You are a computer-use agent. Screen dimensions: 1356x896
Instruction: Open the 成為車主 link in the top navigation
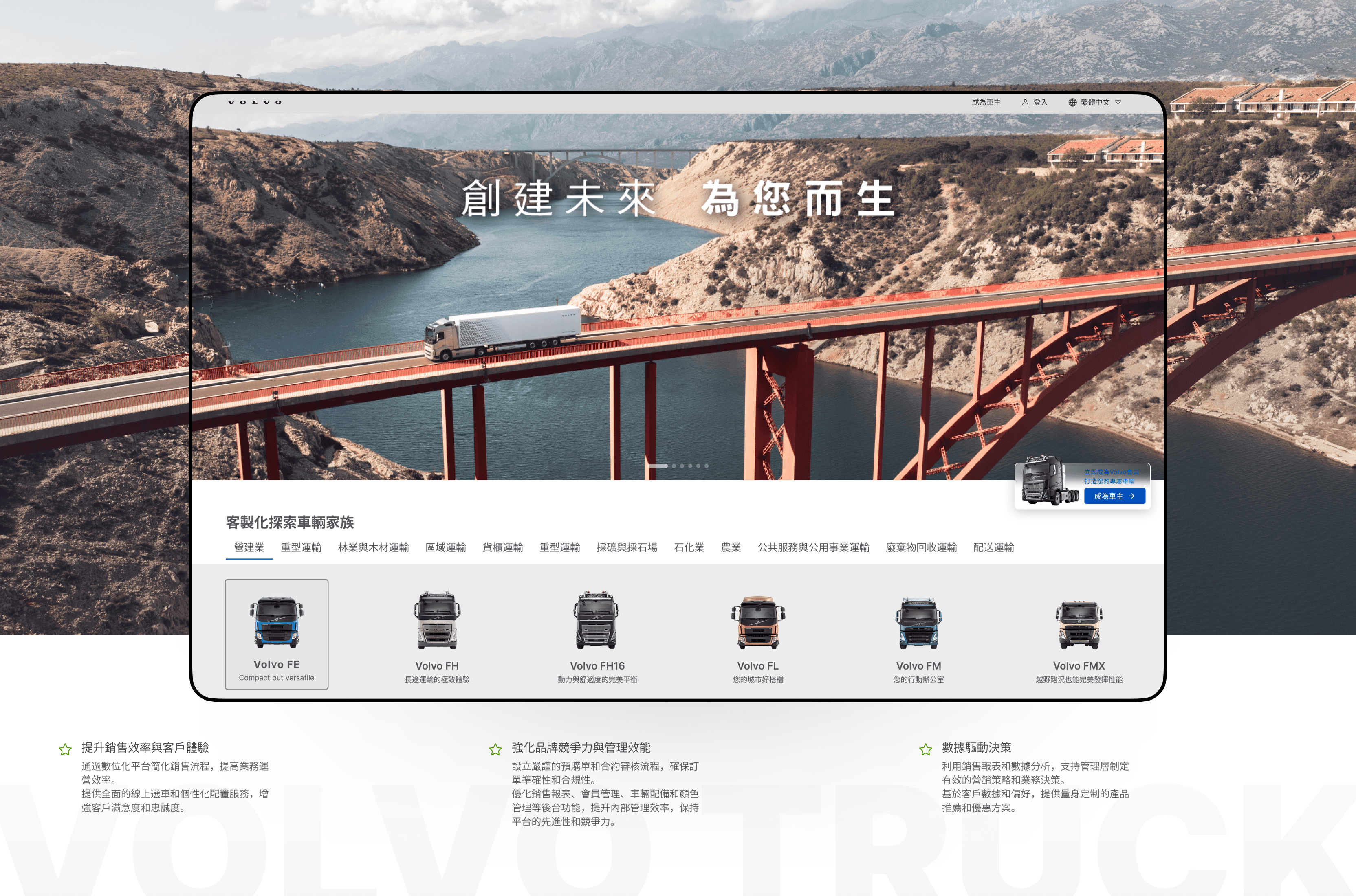[986, 102]
